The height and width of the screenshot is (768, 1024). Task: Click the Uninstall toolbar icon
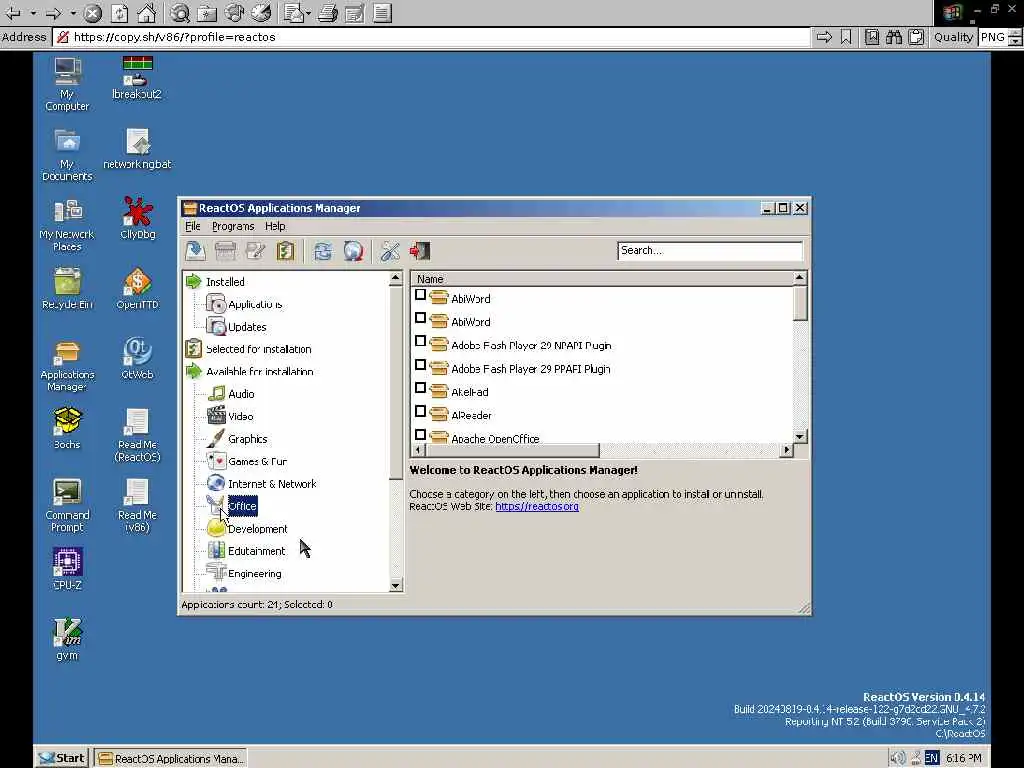[225, 251]
